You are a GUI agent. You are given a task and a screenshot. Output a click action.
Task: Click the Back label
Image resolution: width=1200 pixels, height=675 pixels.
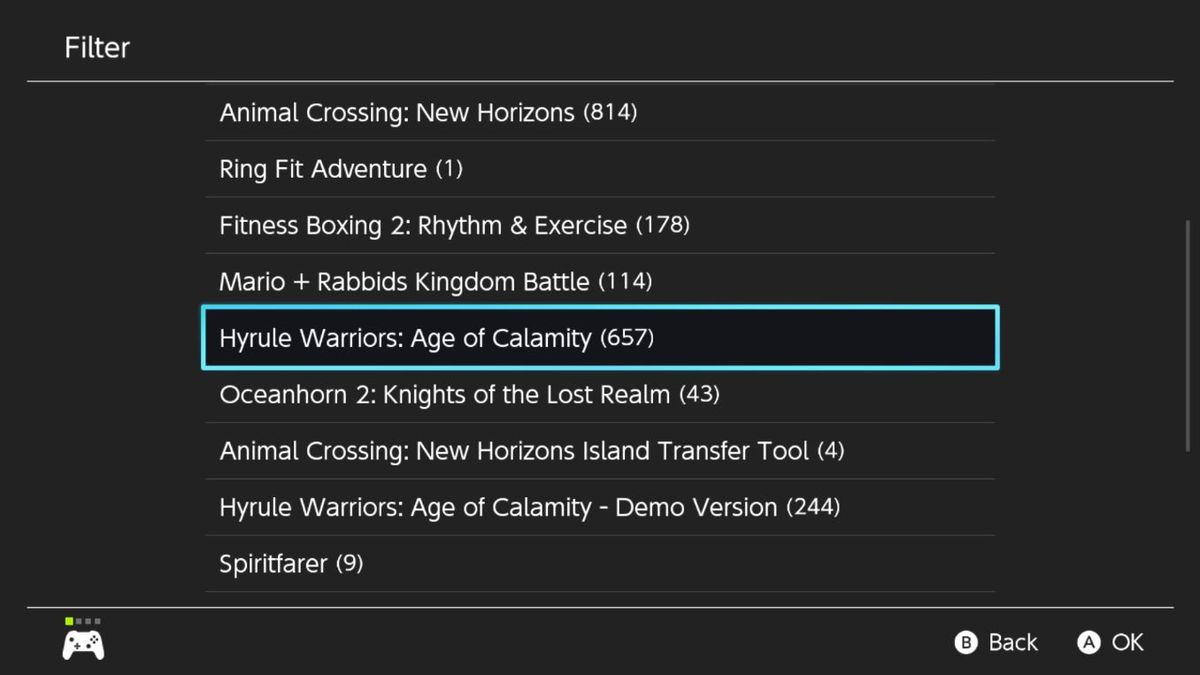tap(1013, 643)
